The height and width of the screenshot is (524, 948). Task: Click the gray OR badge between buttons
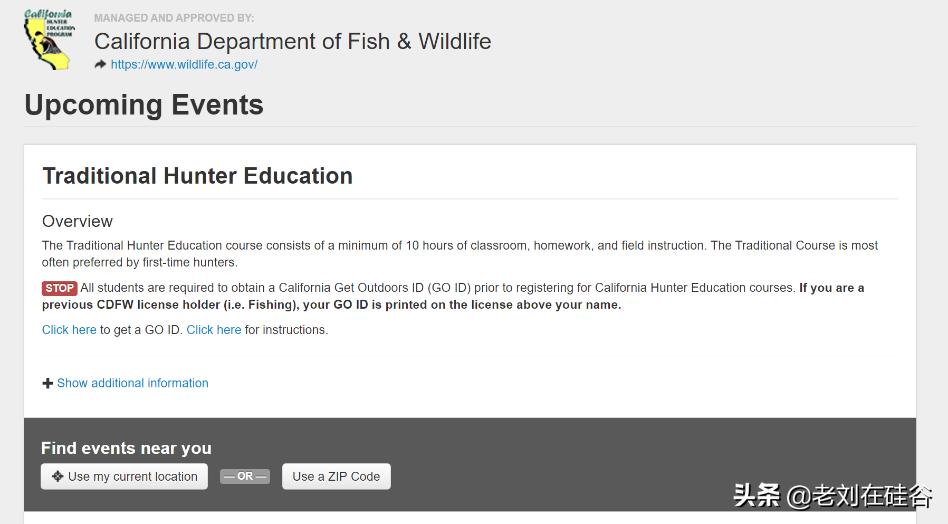click(245, 477)
